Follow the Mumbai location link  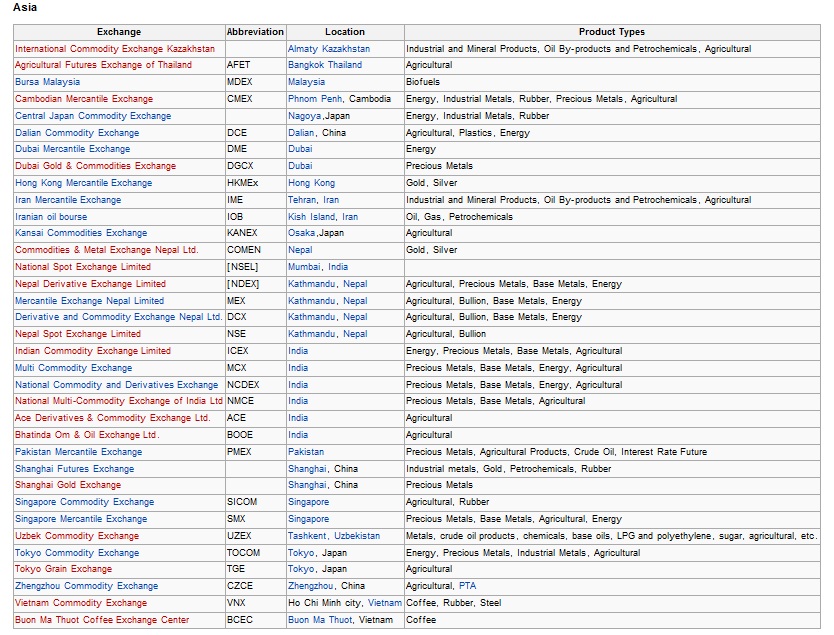point(304,267)
